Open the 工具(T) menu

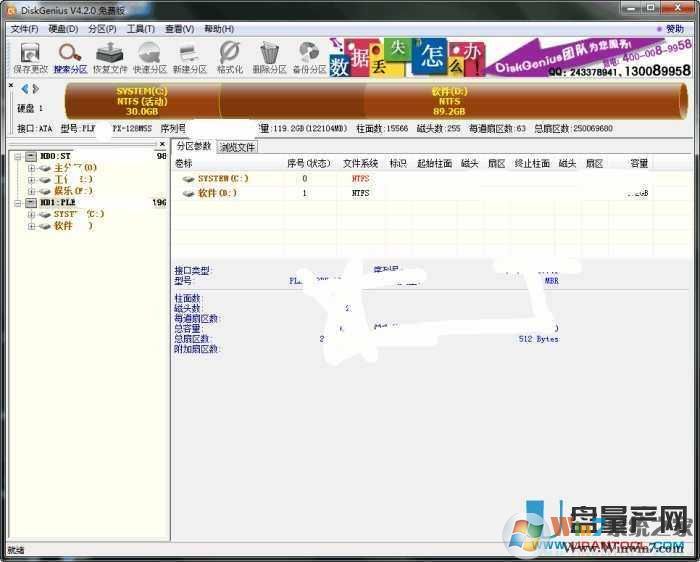point(140,29)
